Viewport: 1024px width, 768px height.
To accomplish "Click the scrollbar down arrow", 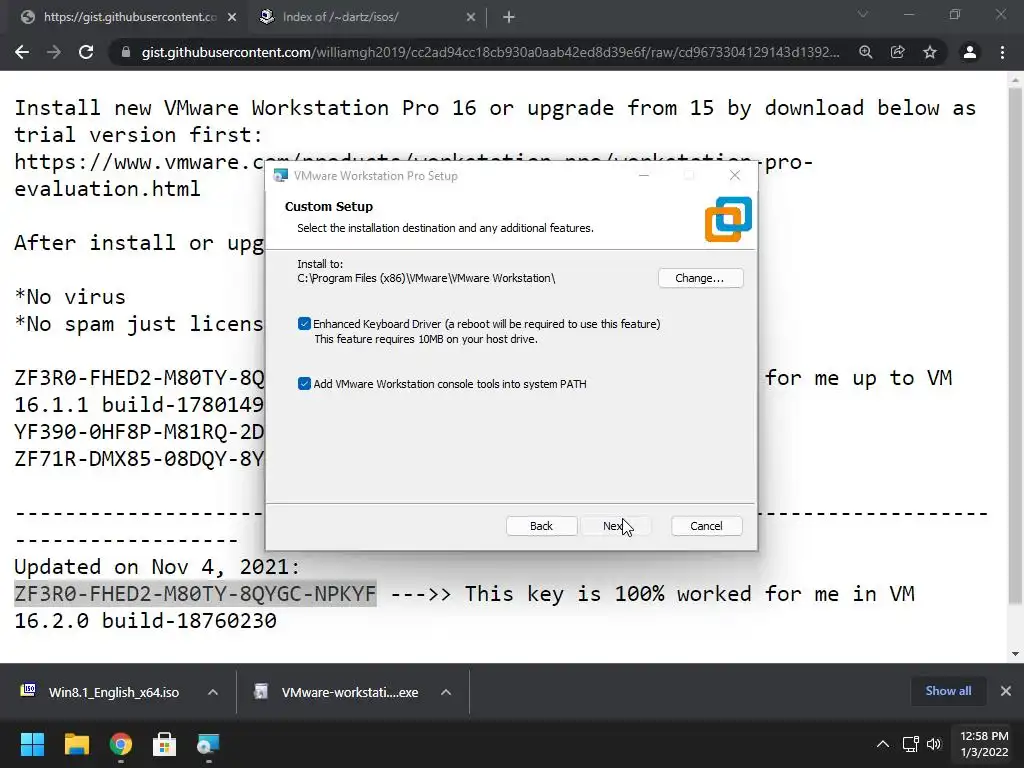I will (x=1015, y=654).
